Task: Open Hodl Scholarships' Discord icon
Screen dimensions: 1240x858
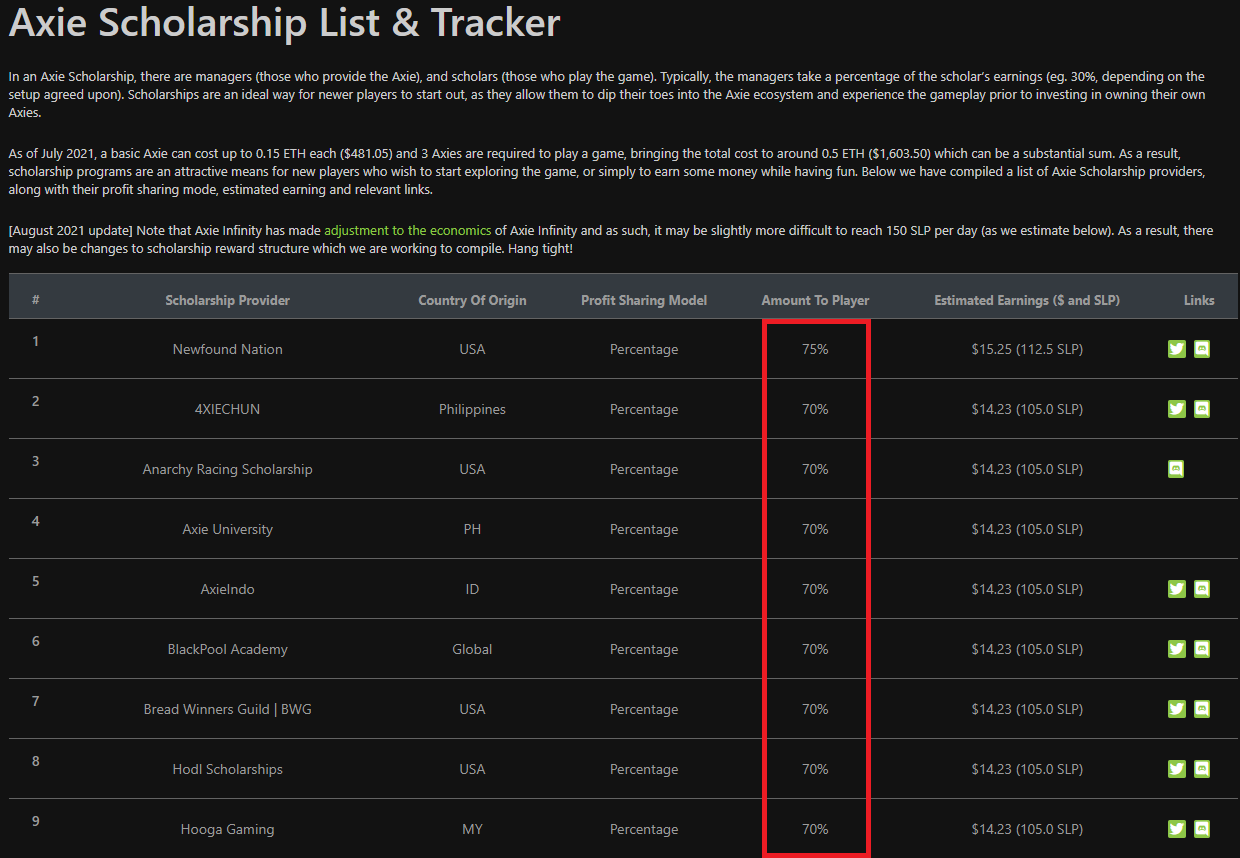Action: (1202, 769)
